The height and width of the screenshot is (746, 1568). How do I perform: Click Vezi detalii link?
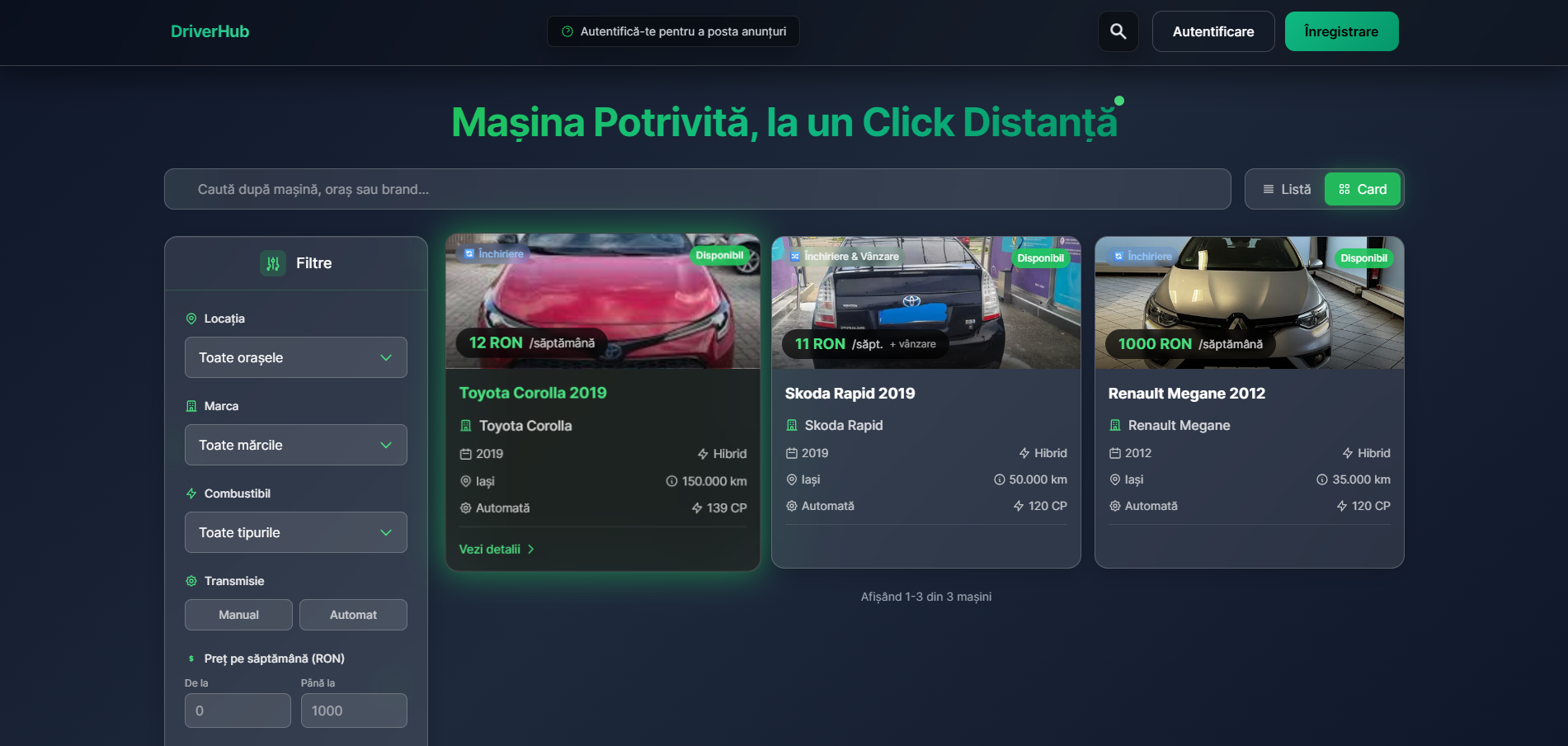coord(497,549)
